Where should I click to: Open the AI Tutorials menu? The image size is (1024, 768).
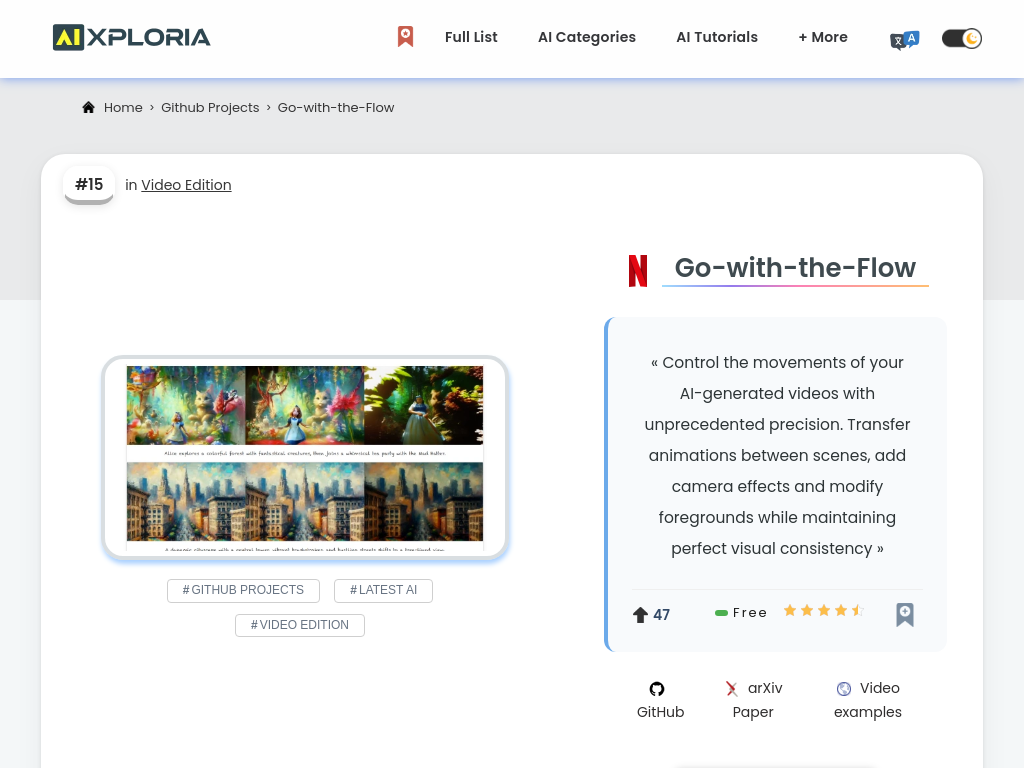tap(716, 37)
